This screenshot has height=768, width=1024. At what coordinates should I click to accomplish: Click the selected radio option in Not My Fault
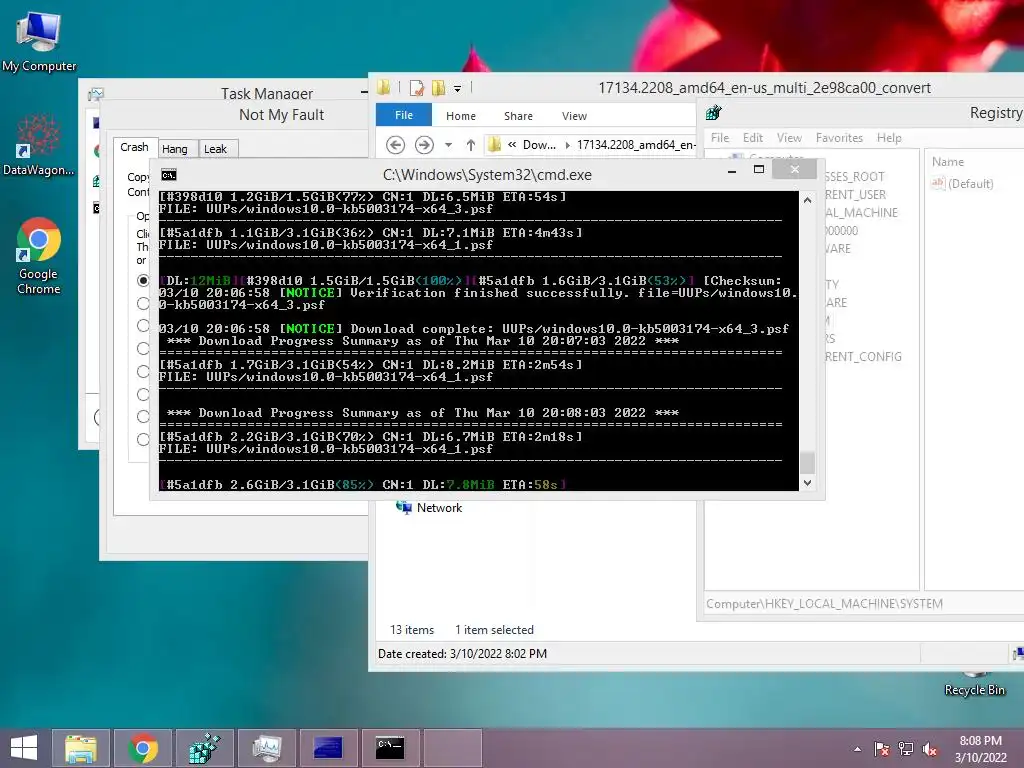pos(143,280)
